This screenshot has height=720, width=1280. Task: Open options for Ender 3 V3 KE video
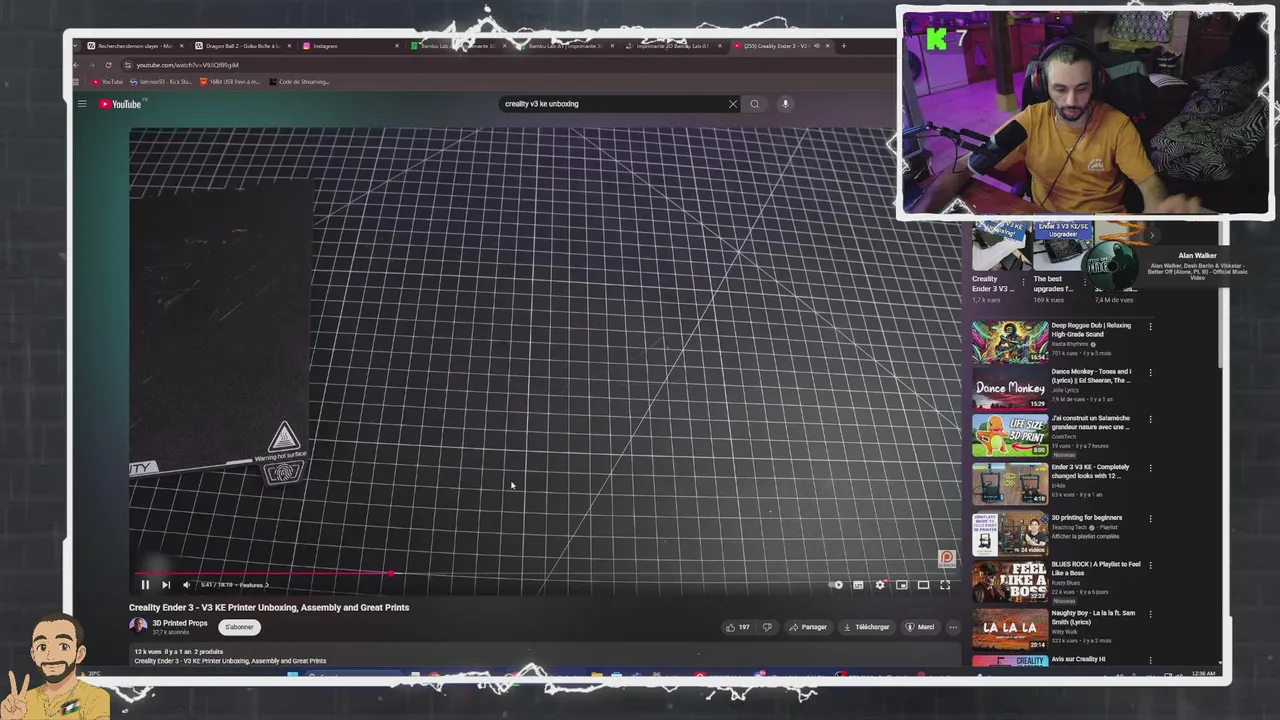(x=1150, y=468)
